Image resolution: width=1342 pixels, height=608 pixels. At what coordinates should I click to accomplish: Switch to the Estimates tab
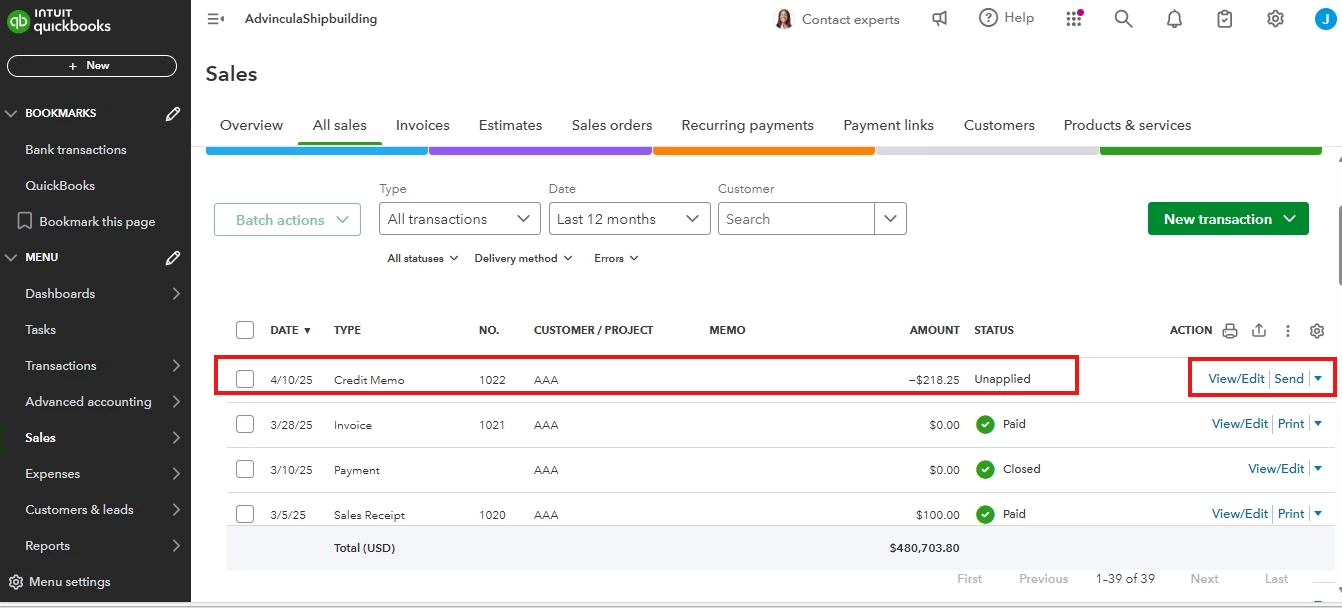(x=510, y=125)
